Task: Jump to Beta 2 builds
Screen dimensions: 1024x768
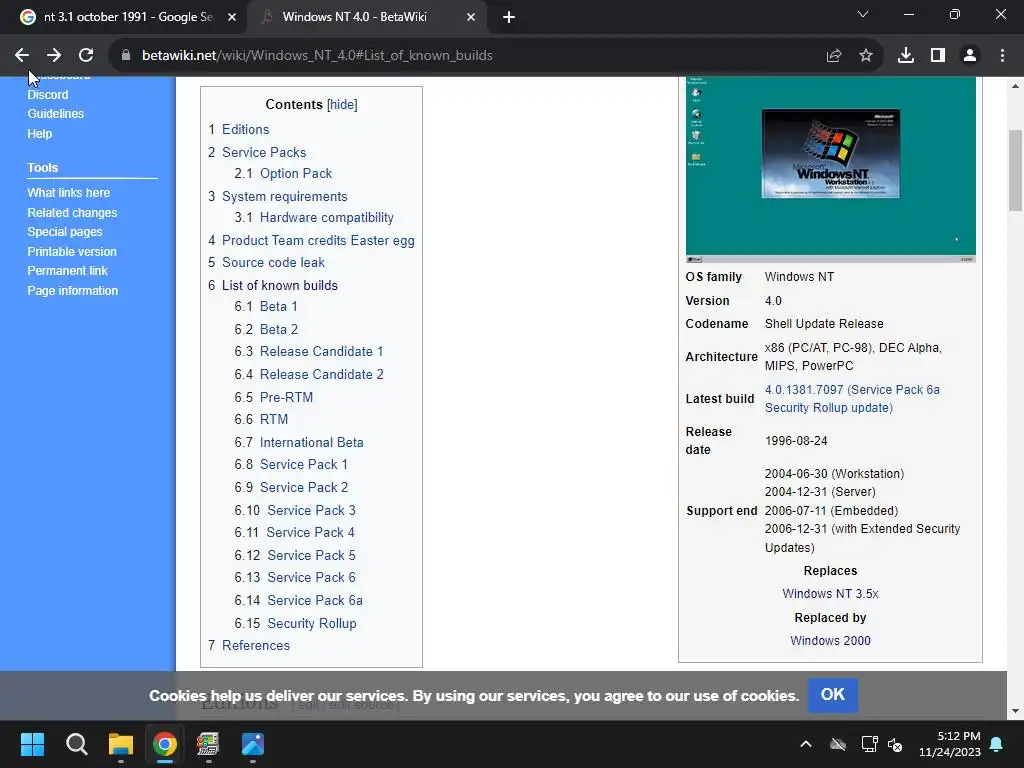Action: point(279,329)
